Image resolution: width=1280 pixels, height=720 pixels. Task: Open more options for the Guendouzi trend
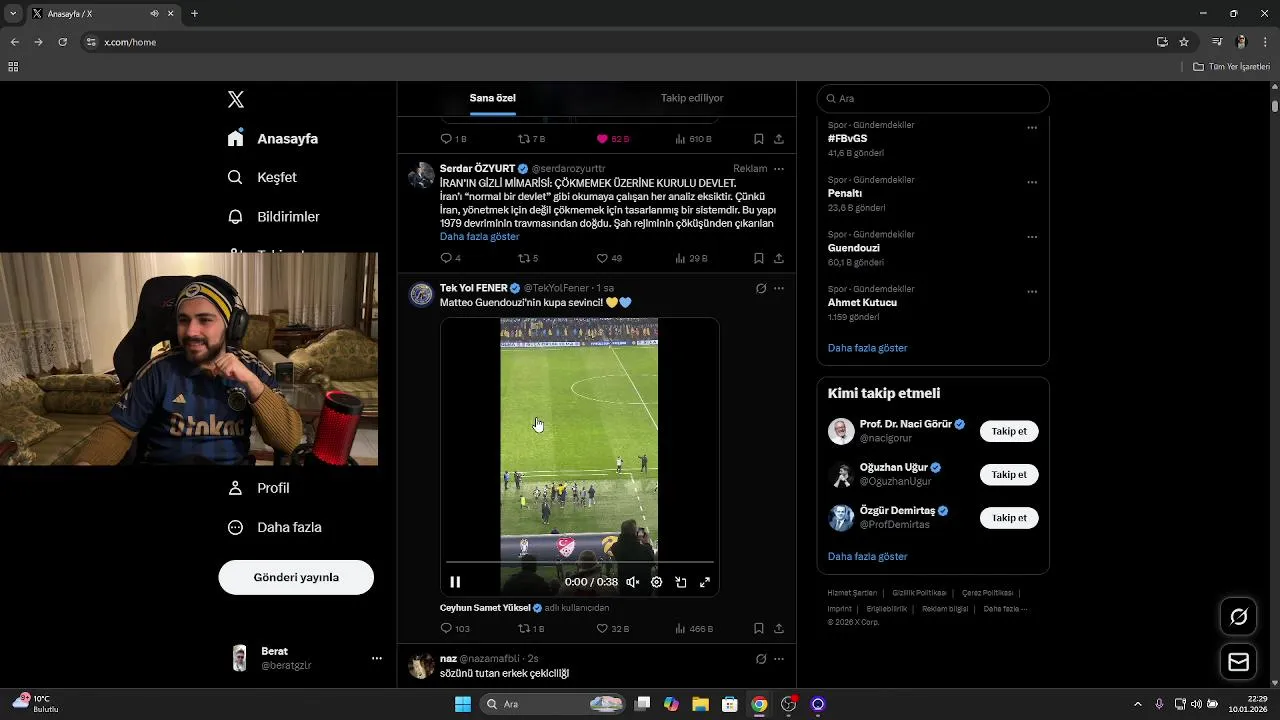coord(1032,237)
